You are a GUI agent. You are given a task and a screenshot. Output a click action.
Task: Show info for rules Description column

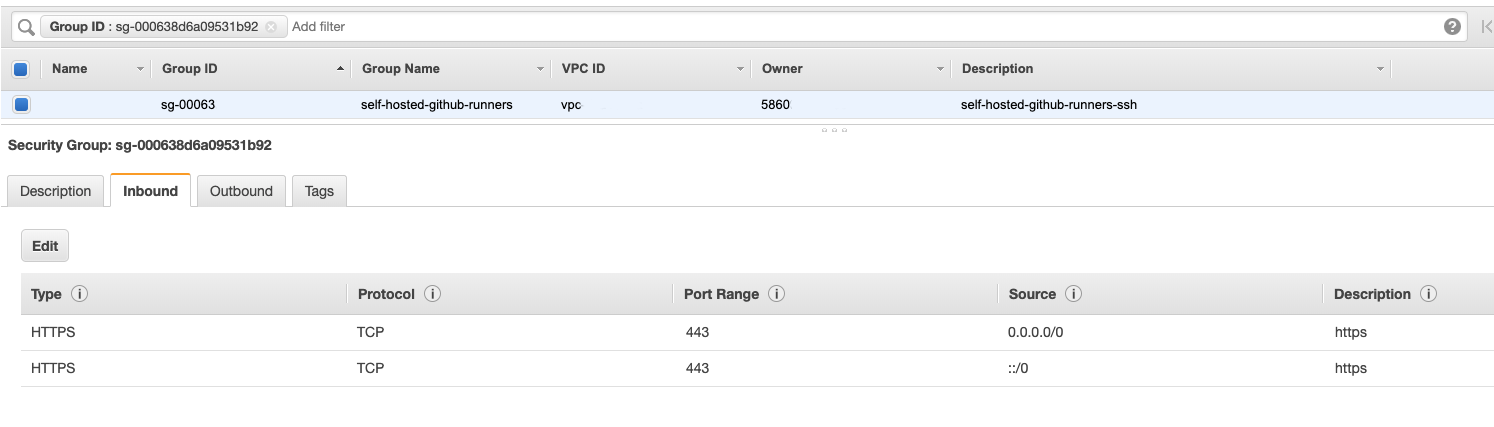[x=1428, y=294]
